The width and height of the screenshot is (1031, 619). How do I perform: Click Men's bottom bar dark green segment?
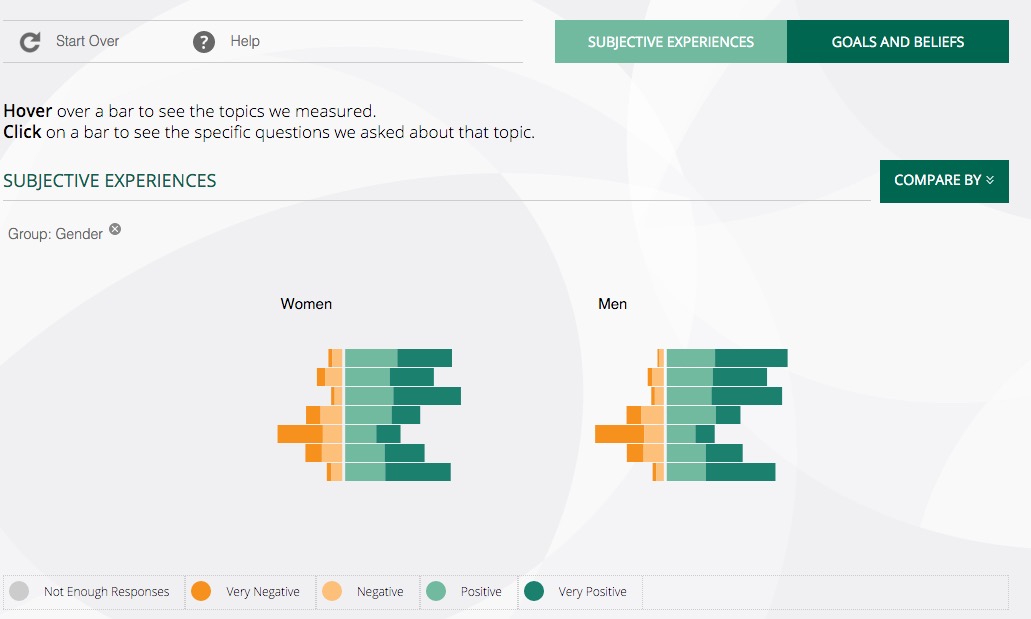pos(740,472)
